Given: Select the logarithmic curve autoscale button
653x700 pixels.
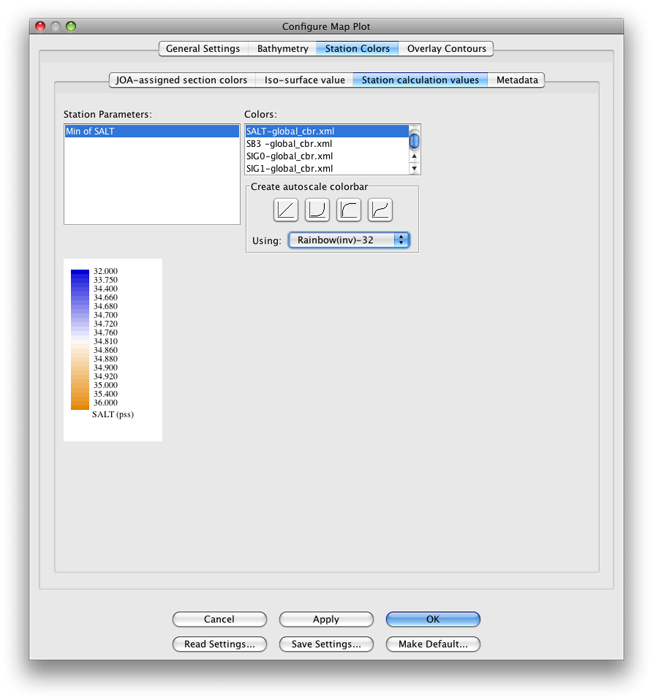Looking at the screenshot, I should coord(349,210).
